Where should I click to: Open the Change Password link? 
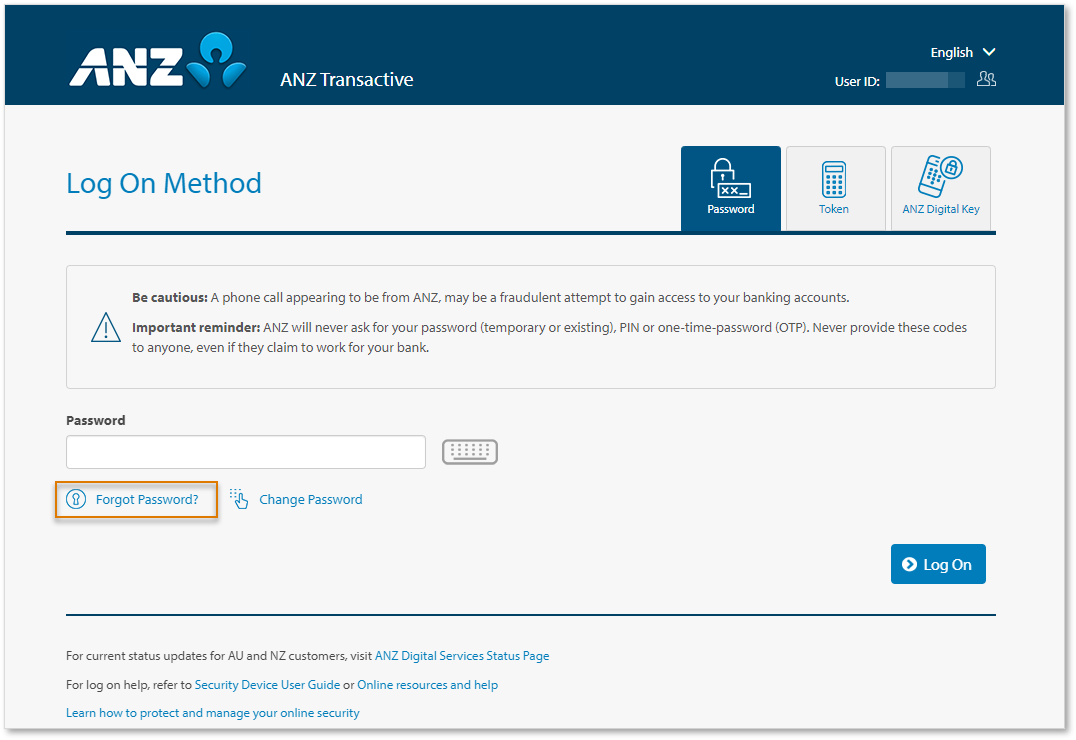pyautogui.click(x=311, y=500)
